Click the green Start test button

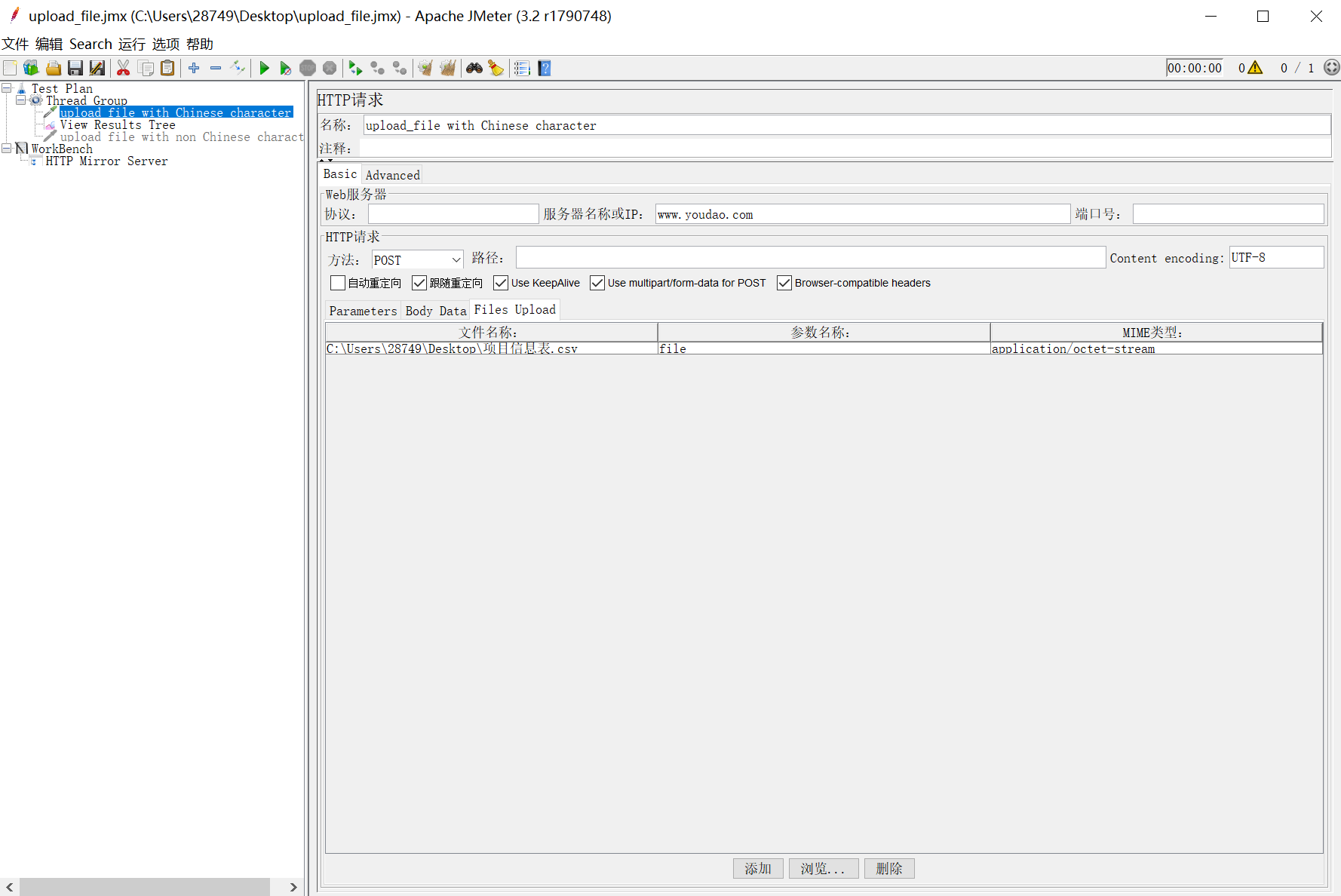click(x=264, y=69)
